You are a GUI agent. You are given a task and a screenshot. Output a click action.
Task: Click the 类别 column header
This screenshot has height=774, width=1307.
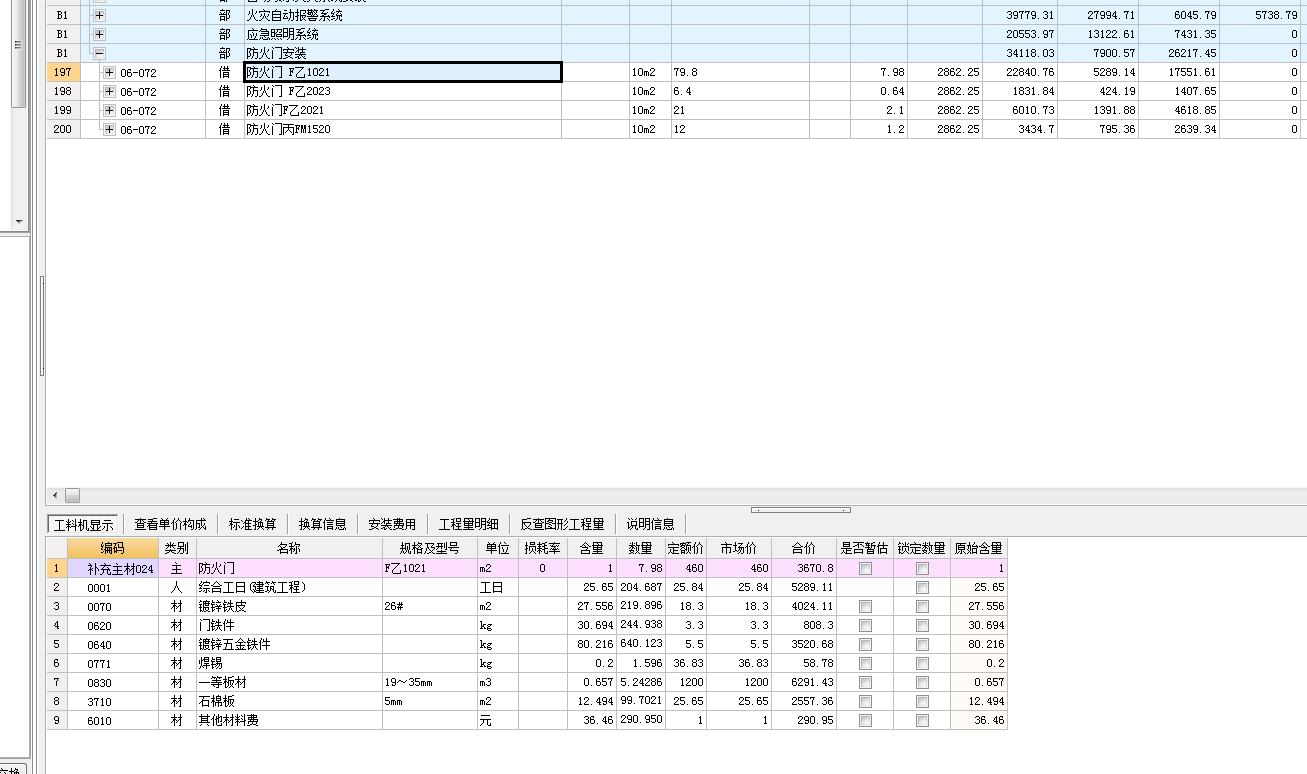[x=177, y=548]
